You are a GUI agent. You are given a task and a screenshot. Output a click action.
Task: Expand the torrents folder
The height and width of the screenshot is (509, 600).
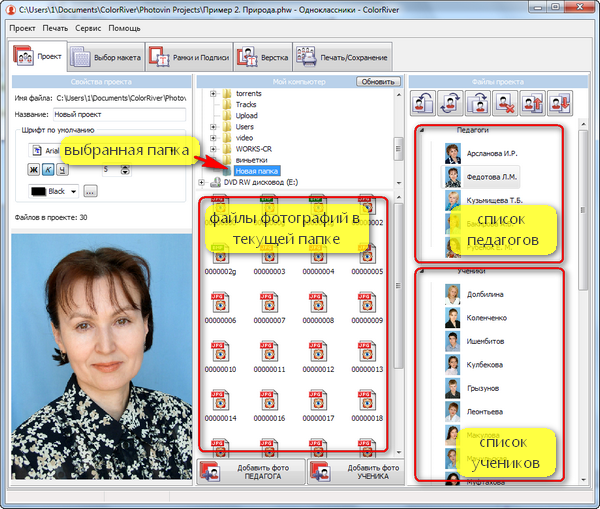click(213, 93)
